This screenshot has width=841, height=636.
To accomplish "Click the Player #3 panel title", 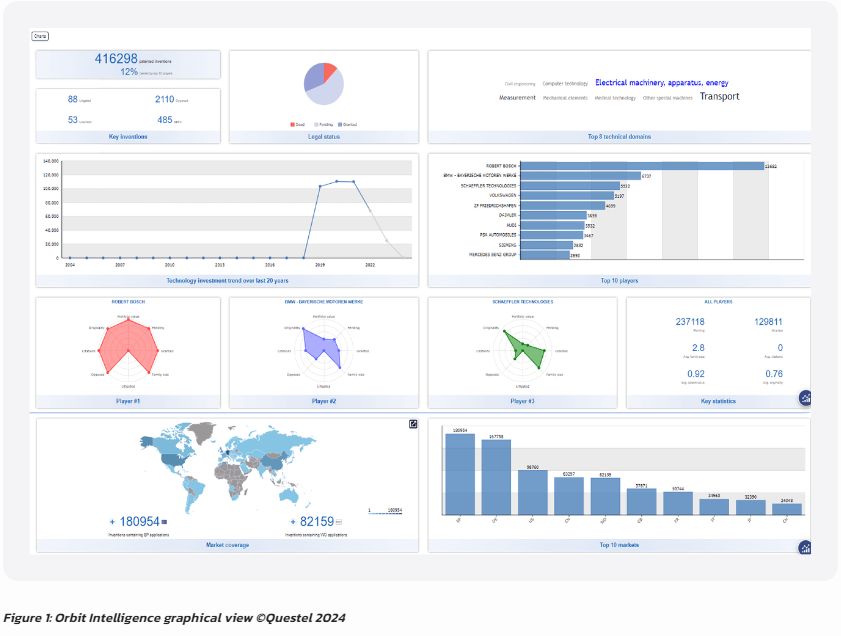I will coord(522,401).
